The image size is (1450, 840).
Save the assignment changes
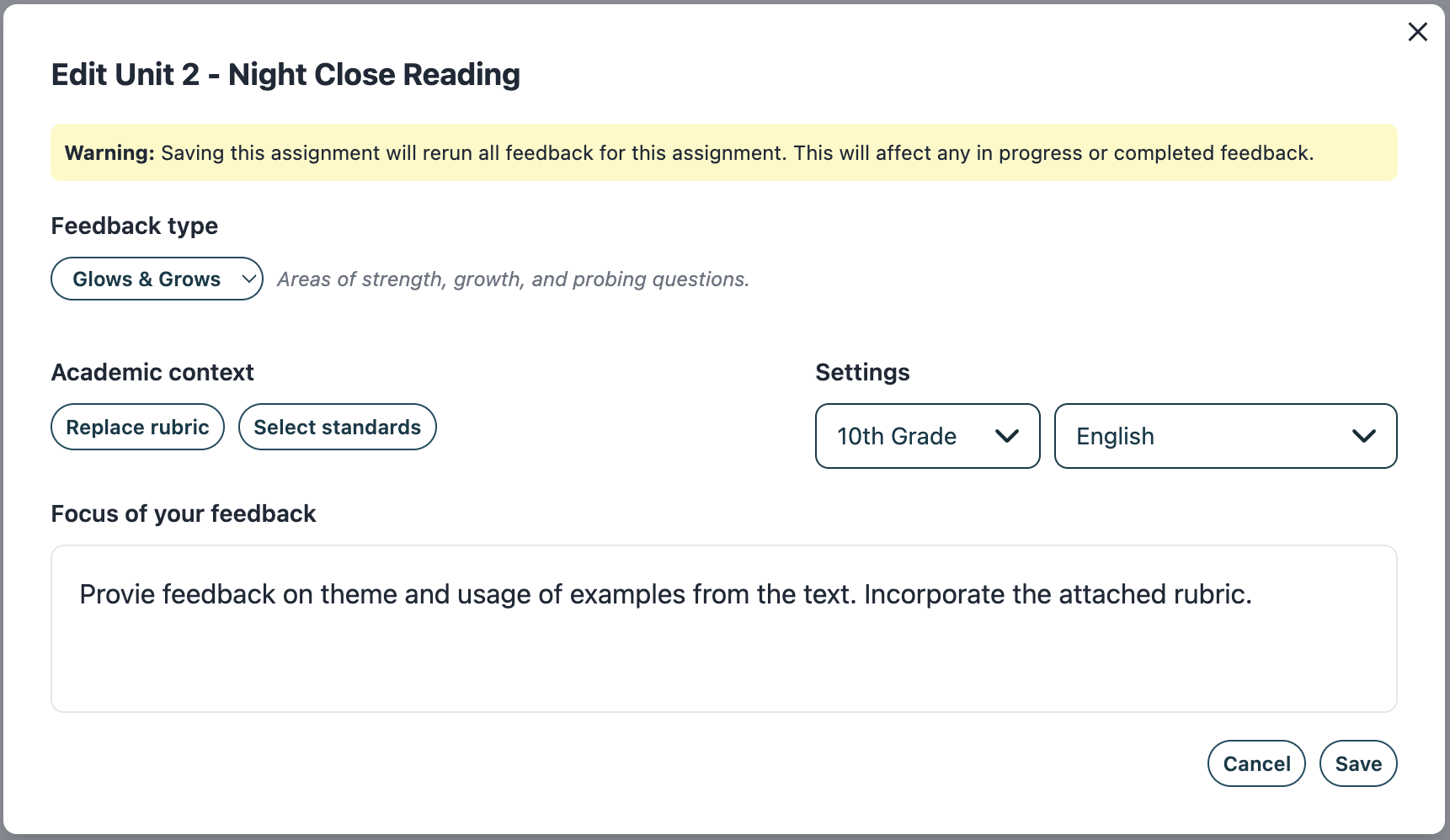pos(1358,763)
